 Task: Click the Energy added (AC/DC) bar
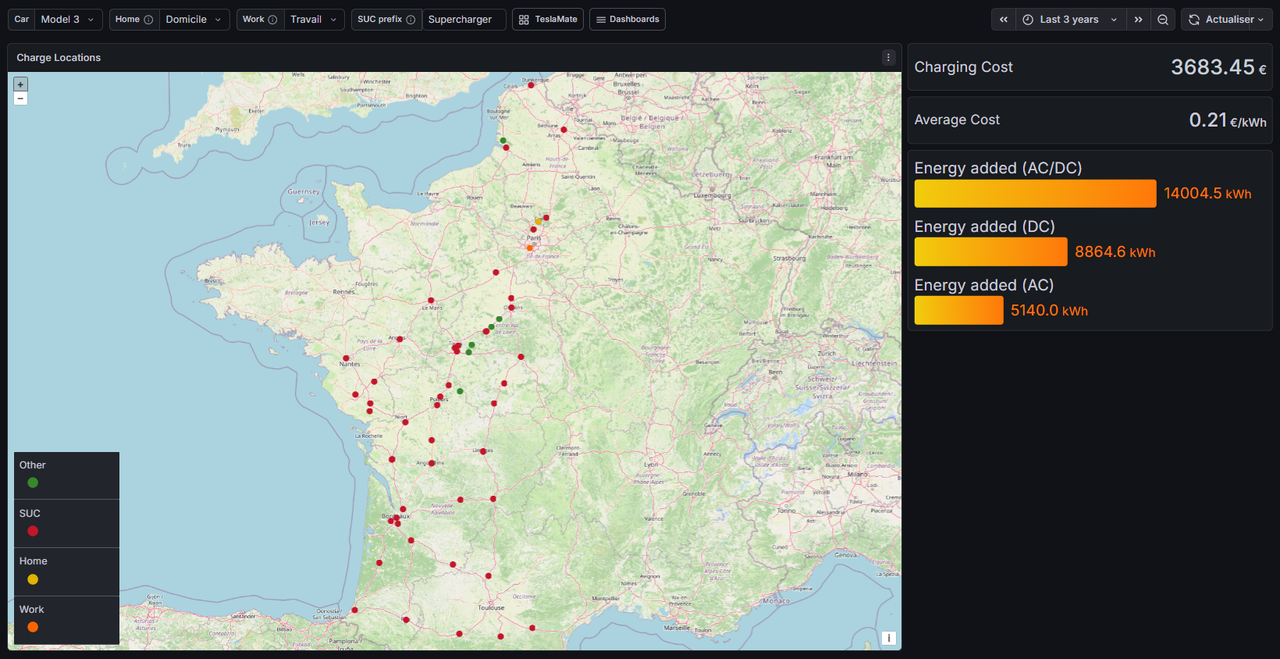point(1035,193)
